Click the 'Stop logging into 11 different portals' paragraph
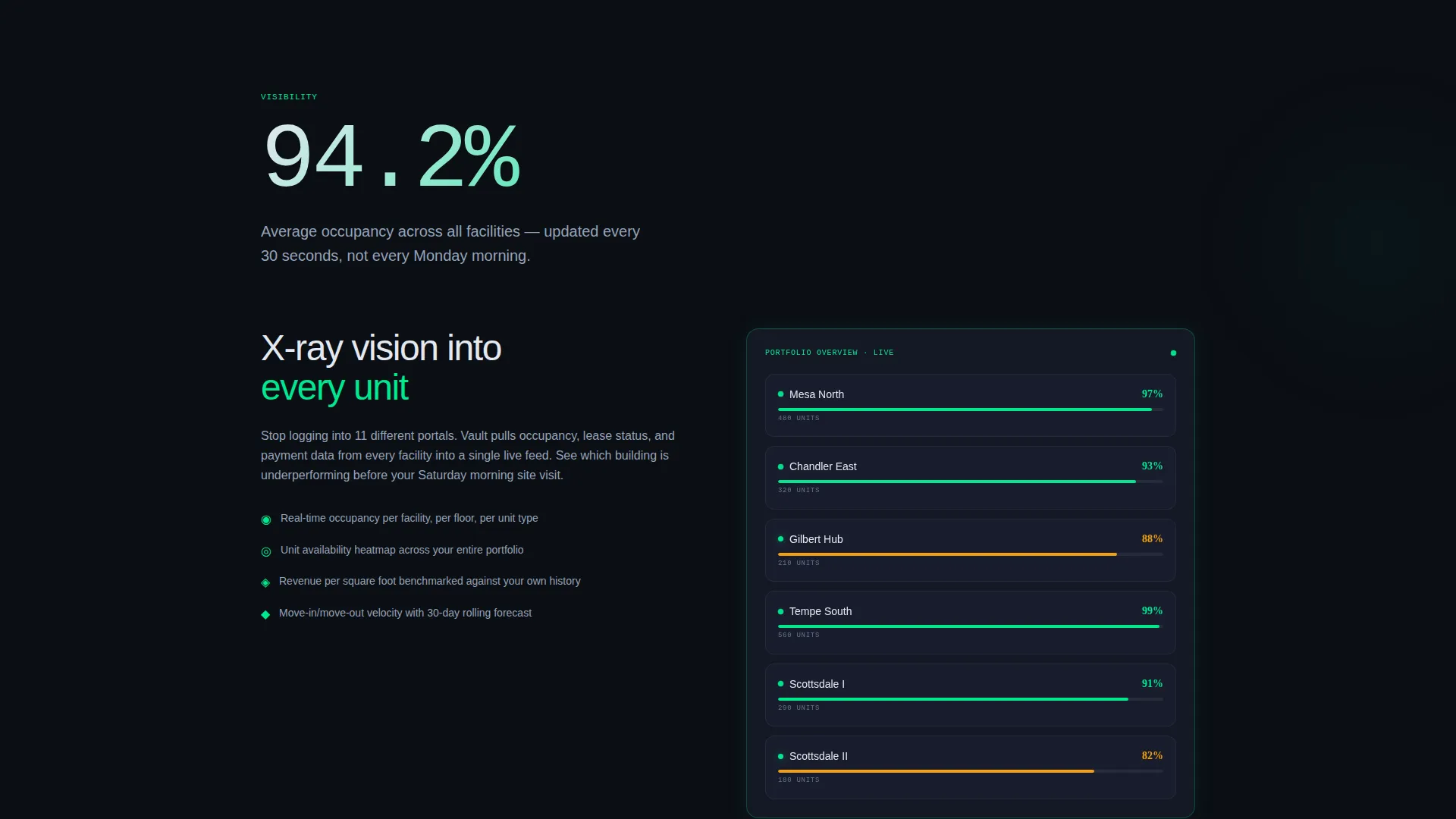 point(468,455)
